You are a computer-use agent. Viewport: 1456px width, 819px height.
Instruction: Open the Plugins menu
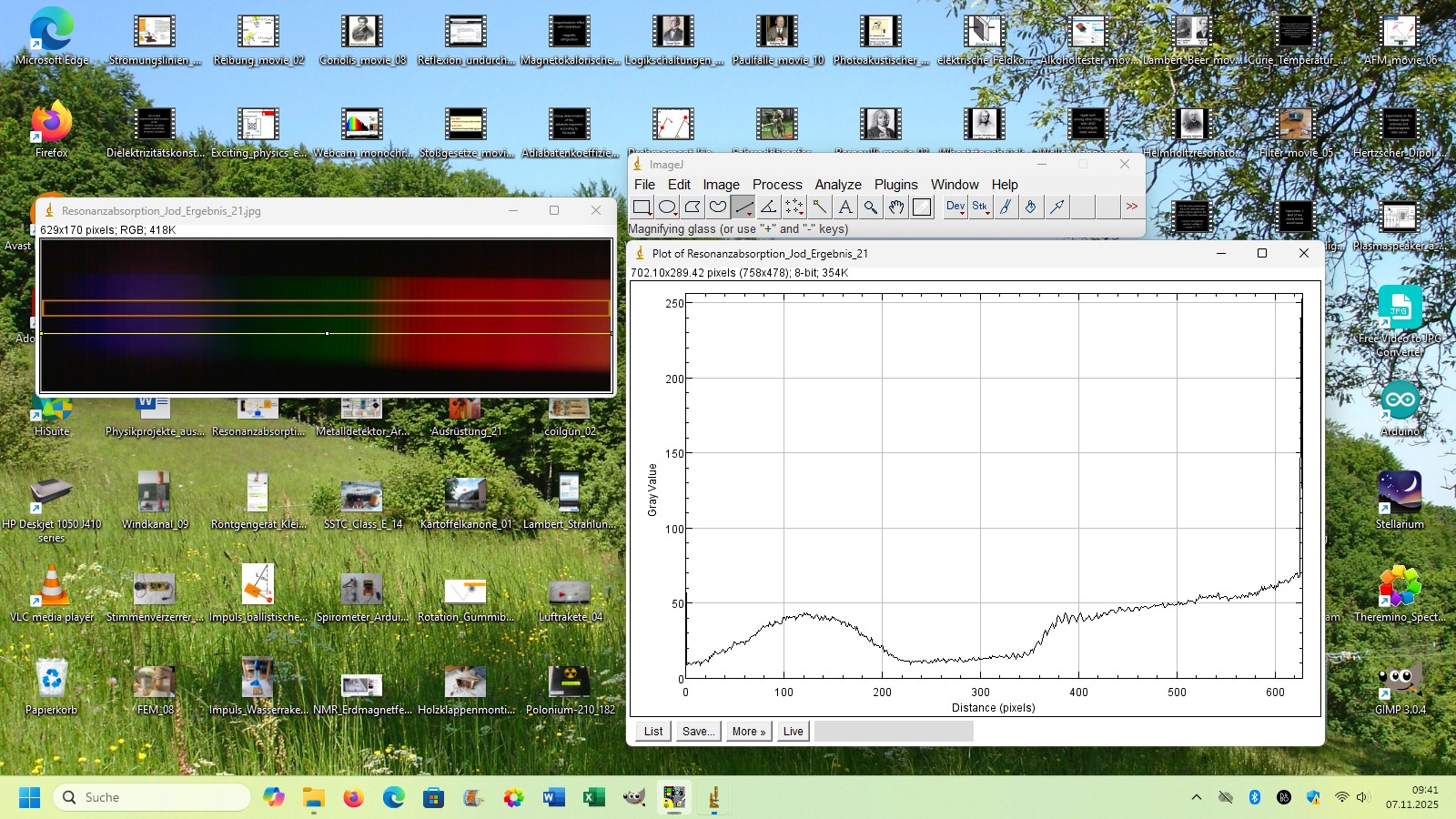click(x=895, y=185)
